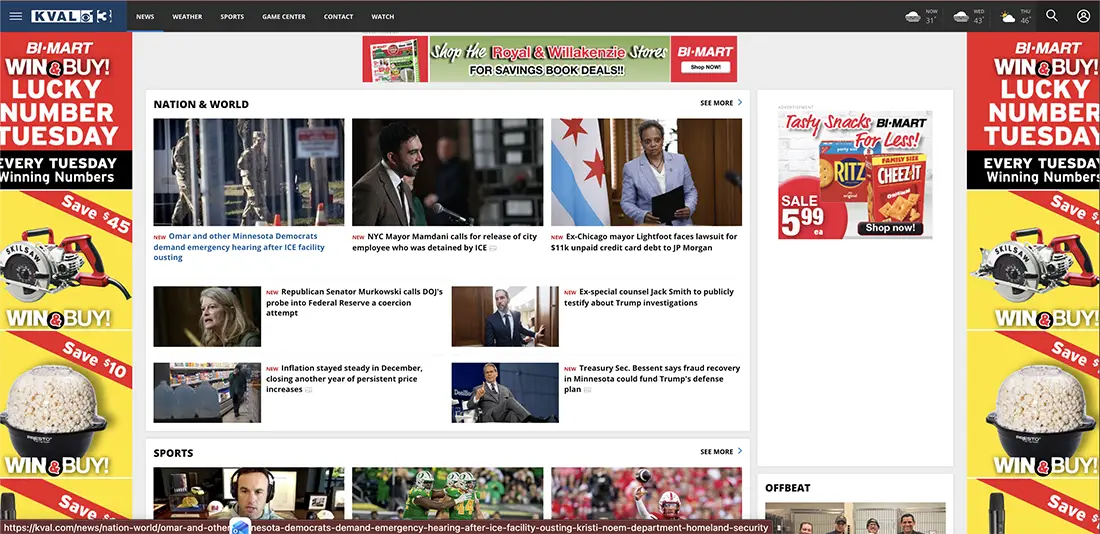Click the Bi-Mart Royal & Willakenzie banner ad
1100x534 pixels.
[x=550, y=59]
